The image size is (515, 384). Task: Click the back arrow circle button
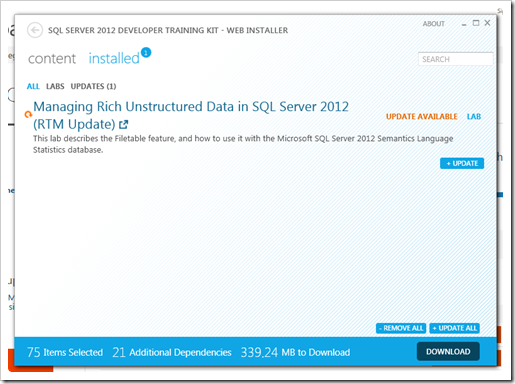(35, 30)
